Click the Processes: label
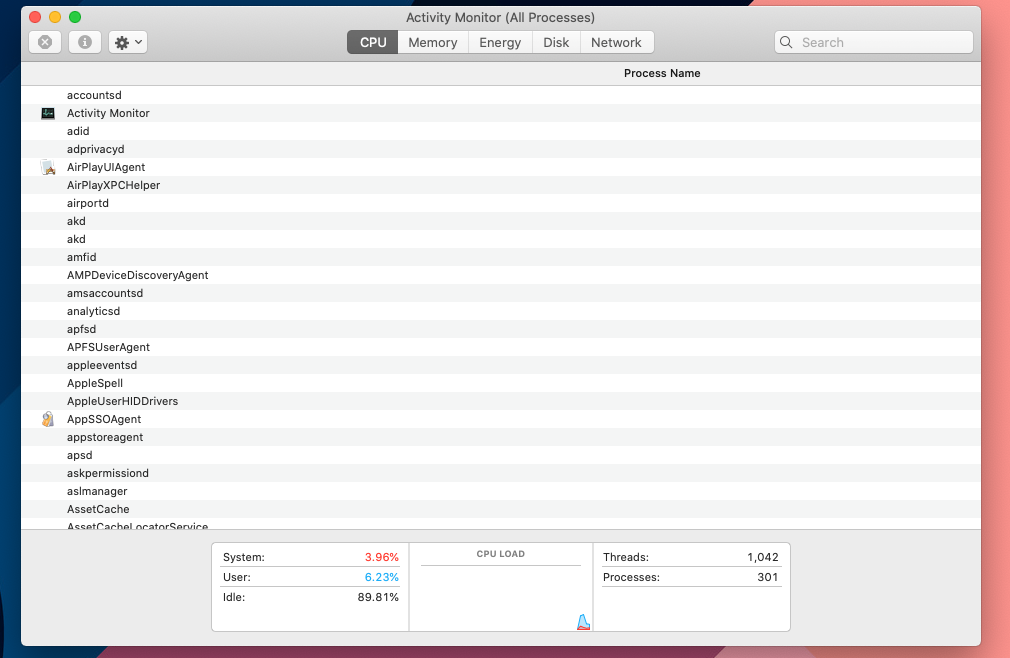This screenshot has width=1010, height=658. pyautogui.click(x=631, y=578)
